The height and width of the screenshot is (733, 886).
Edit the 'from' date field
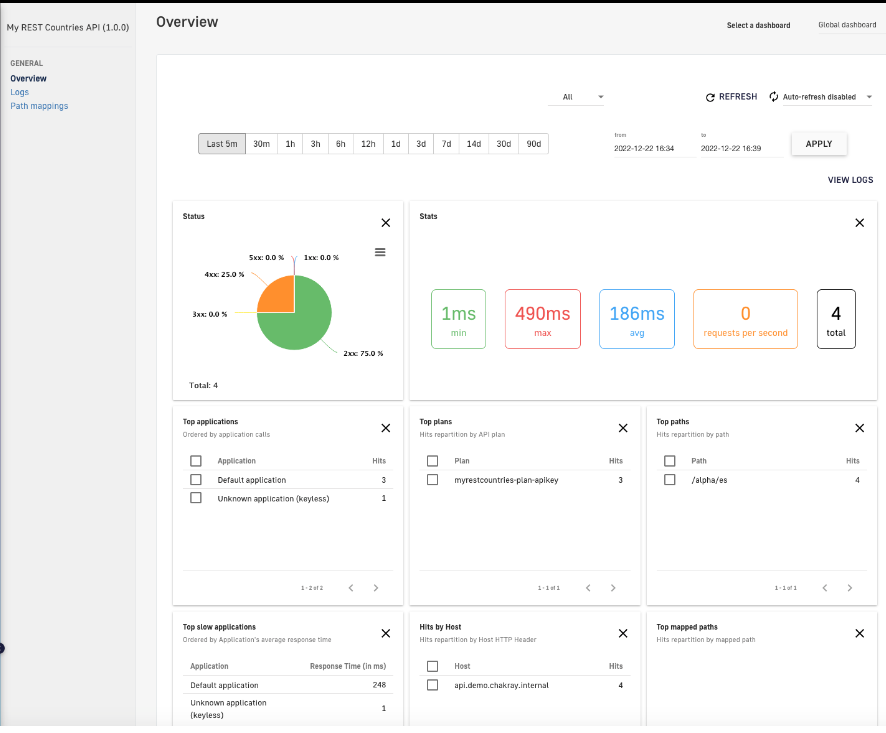[644, 148]
